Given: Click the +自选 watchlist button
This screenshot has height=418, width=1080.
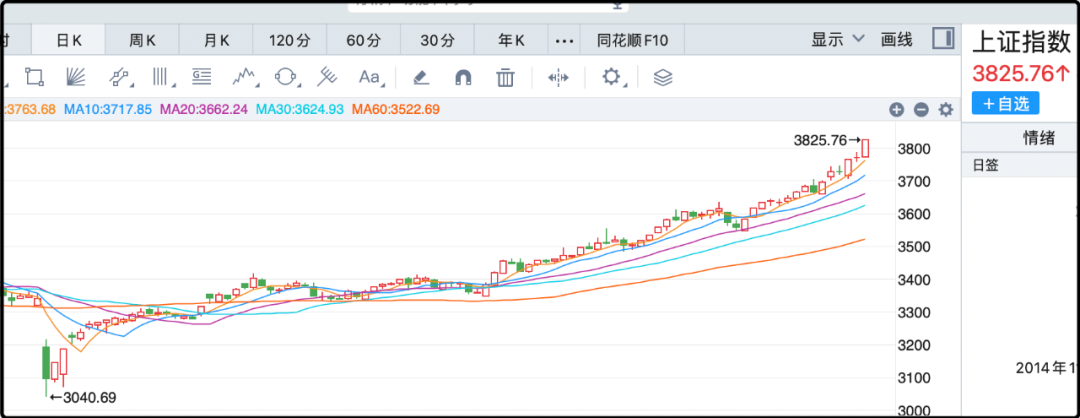Looking at the screenshot, I should click(1005, 103).
